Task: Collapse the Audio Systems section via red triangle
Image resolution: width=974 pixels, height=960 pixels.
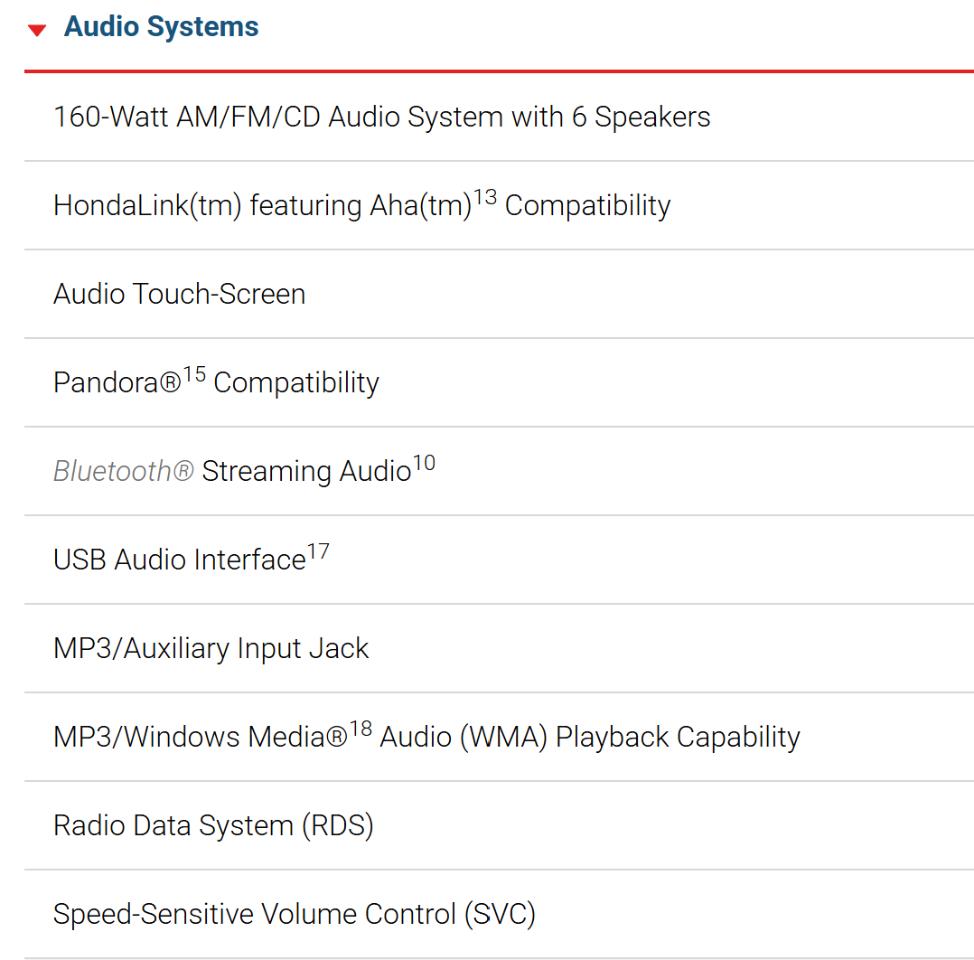Action: 37,30
